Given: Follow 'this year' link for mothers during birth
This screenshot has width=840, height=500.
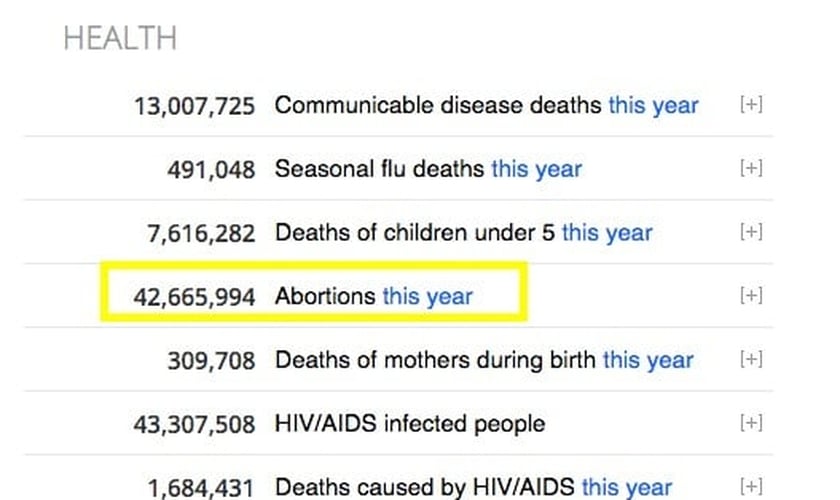Looking at the screenshot, I should [648, 360].
